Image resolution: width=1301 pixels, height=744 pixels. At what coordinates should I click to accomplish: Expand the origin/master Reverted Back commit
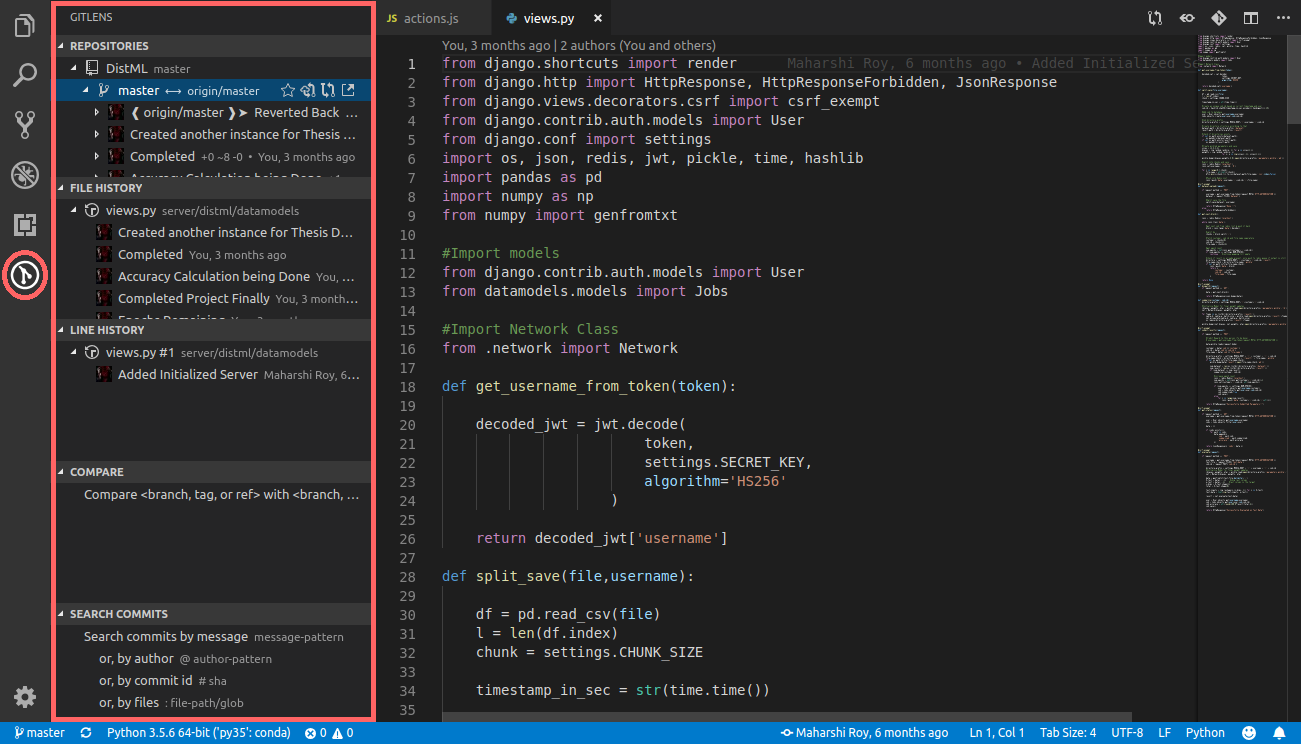[x=97, y=113]
